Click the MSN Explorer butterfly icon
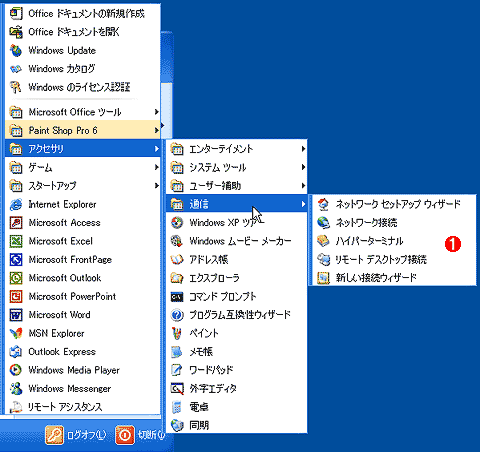This screenshot has width=480, height=452. click(16, 333)
